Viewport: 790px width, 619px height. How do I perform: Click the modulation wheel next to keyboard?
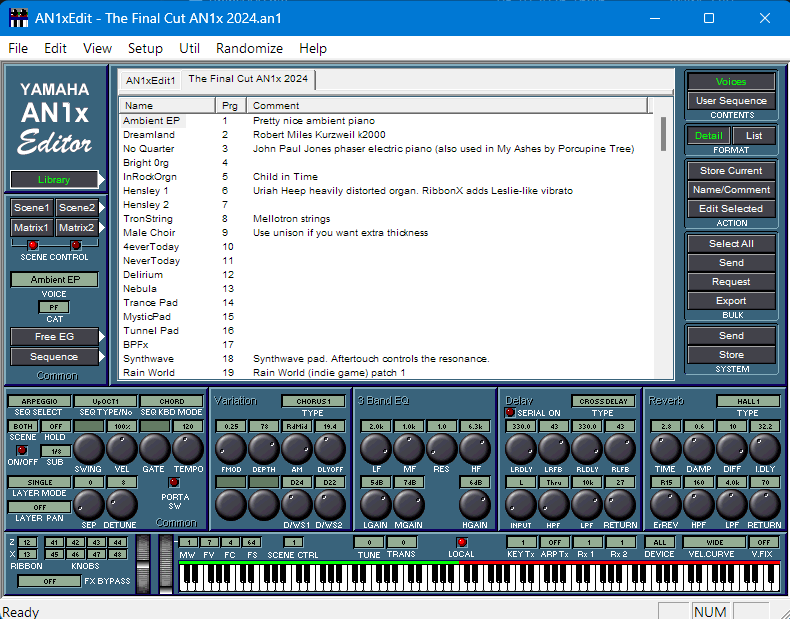point(166,564)
